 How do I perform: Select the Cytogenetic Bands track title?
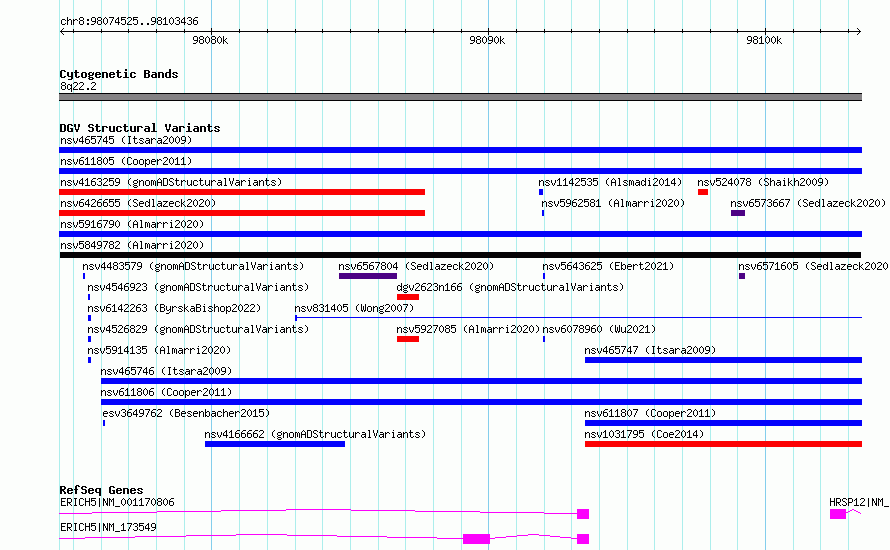tap(119, 74)
